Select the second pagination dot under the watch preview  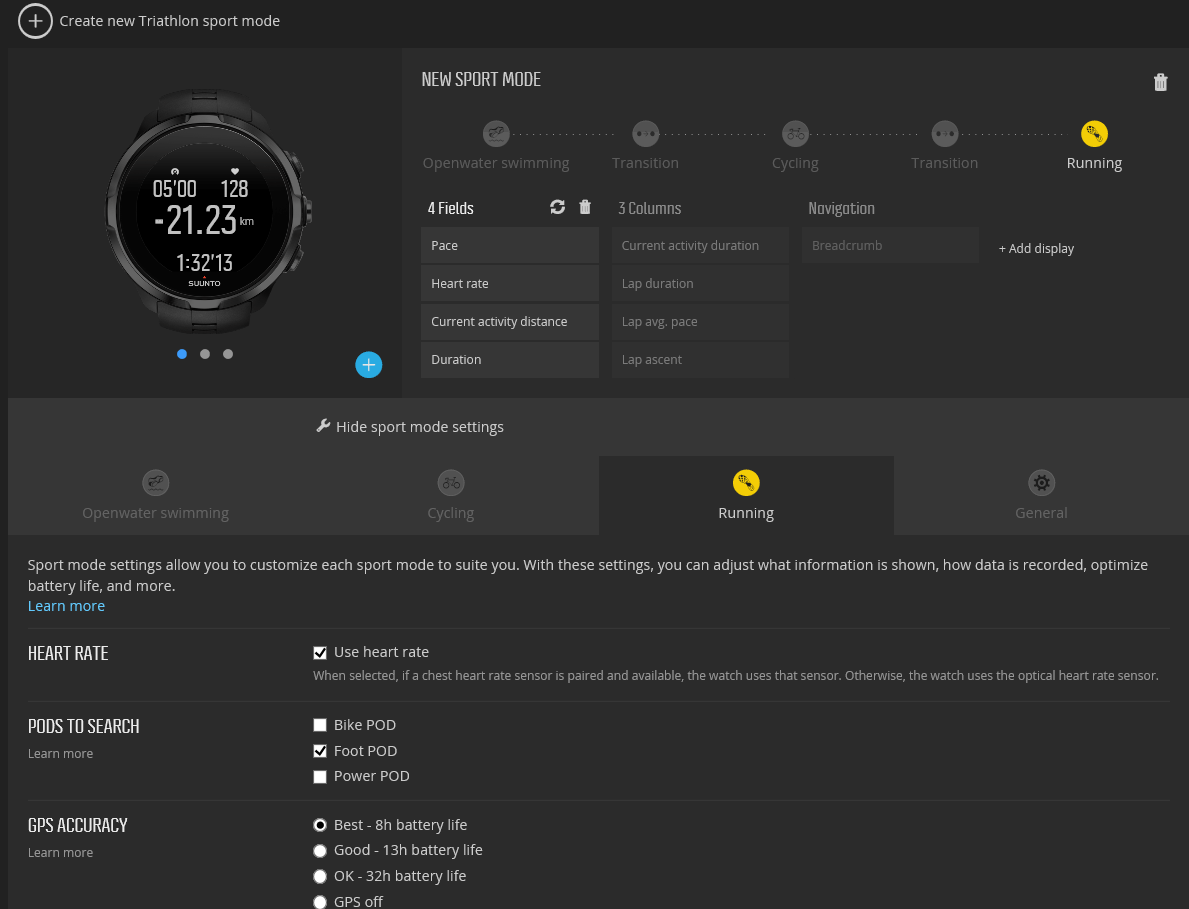pyautogui.click(x=205, y=354)
